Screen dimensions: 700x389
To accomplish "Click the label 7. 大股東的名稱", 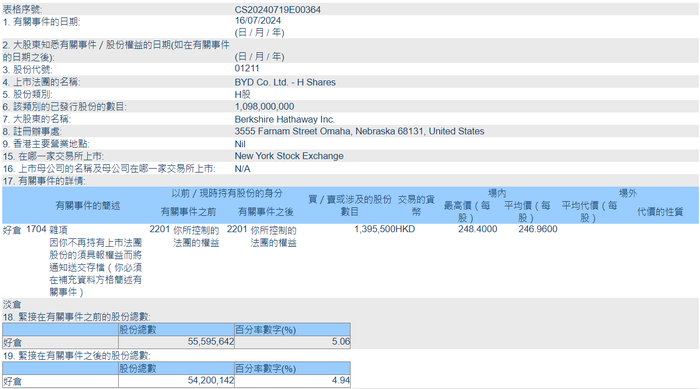I will click(x=37, y=119).
